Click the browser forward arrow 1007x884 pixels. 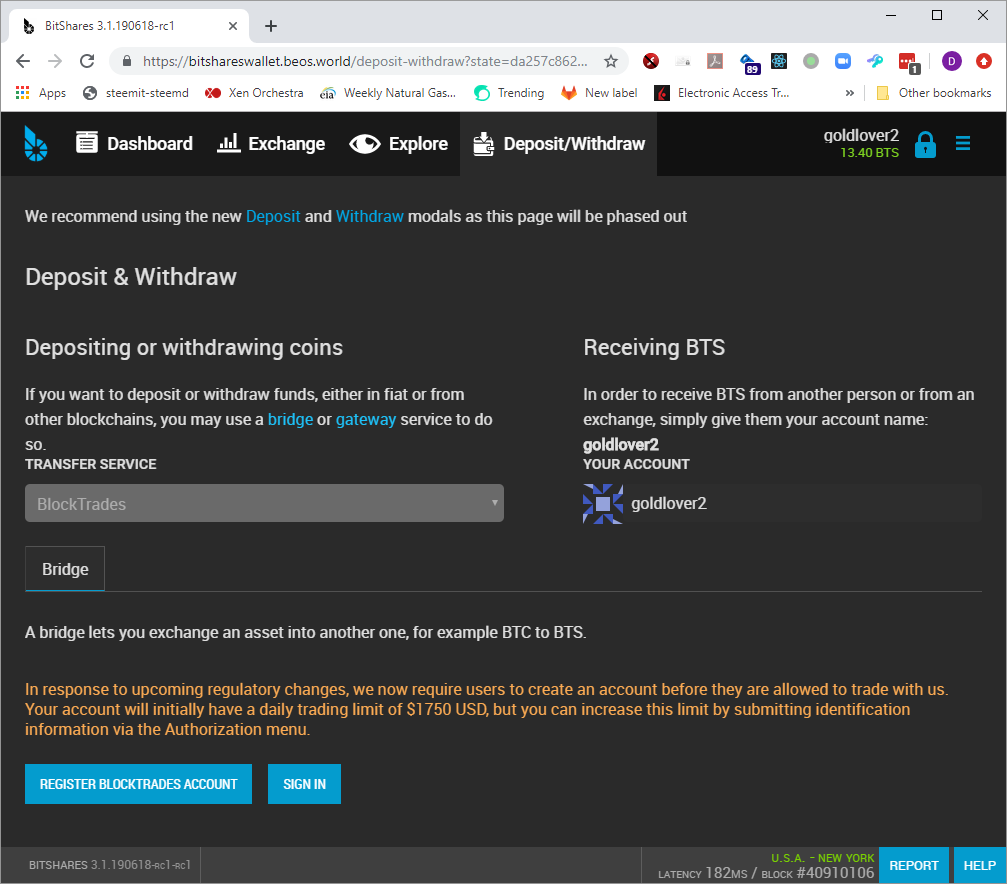[x=55, y=61]
